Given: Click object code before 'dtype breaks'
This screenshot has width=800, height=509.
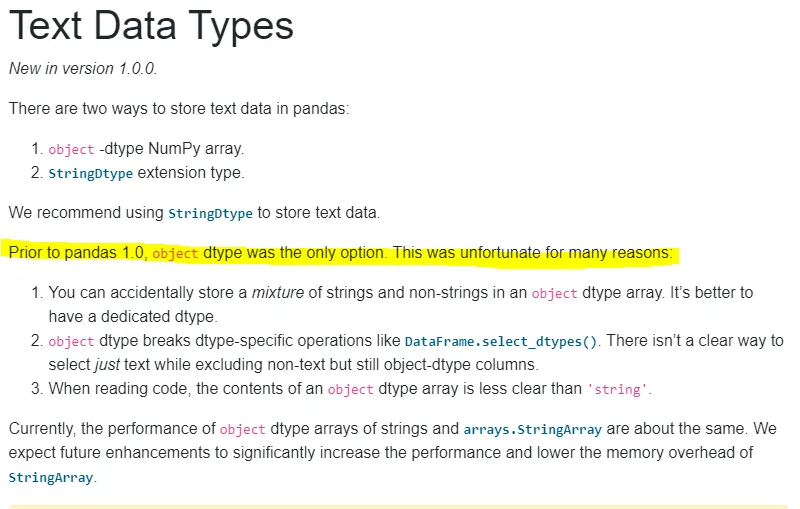Looking at the screenshot, I should point(71,341).
